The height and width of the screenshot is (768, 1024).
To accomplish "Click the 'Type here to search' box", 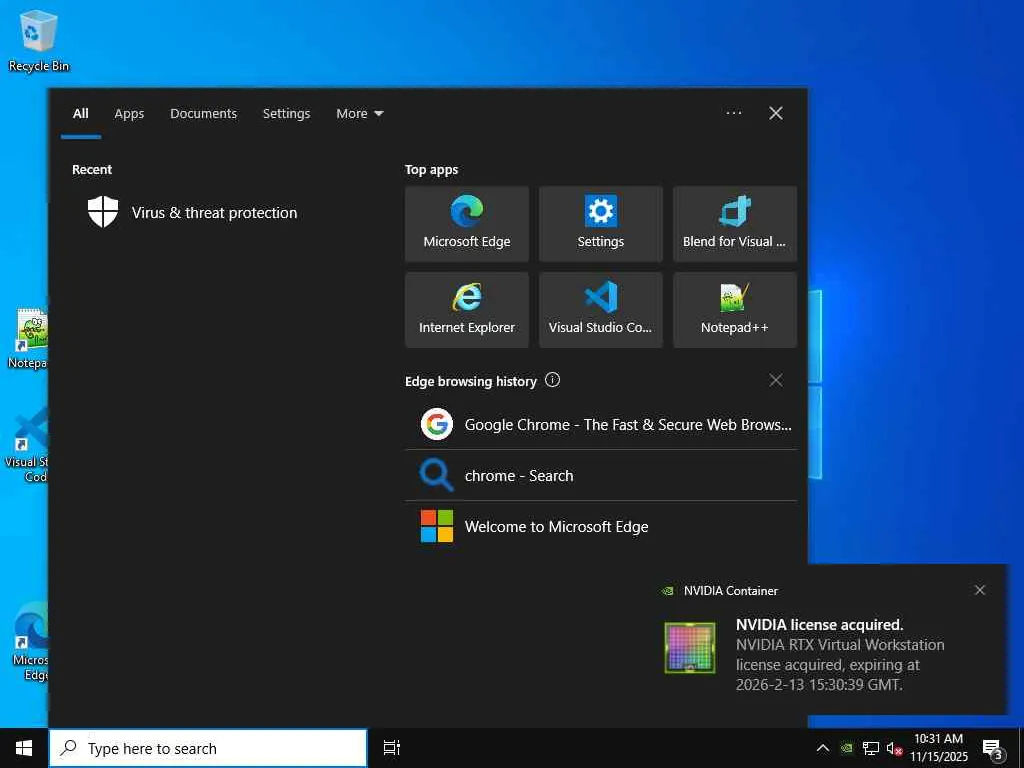I will coord(208,748).
